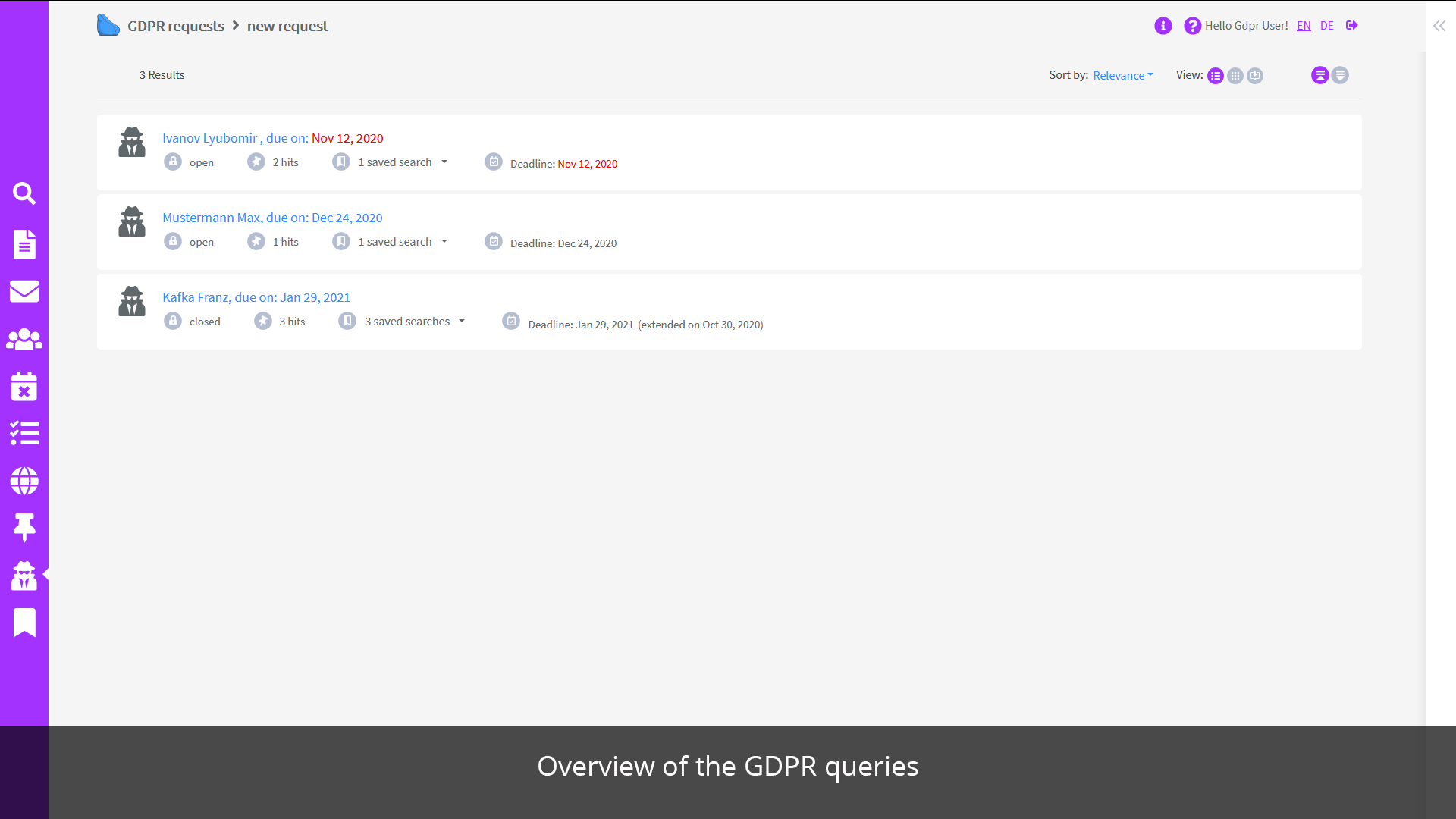Click the '3 Results' count text

162,75
